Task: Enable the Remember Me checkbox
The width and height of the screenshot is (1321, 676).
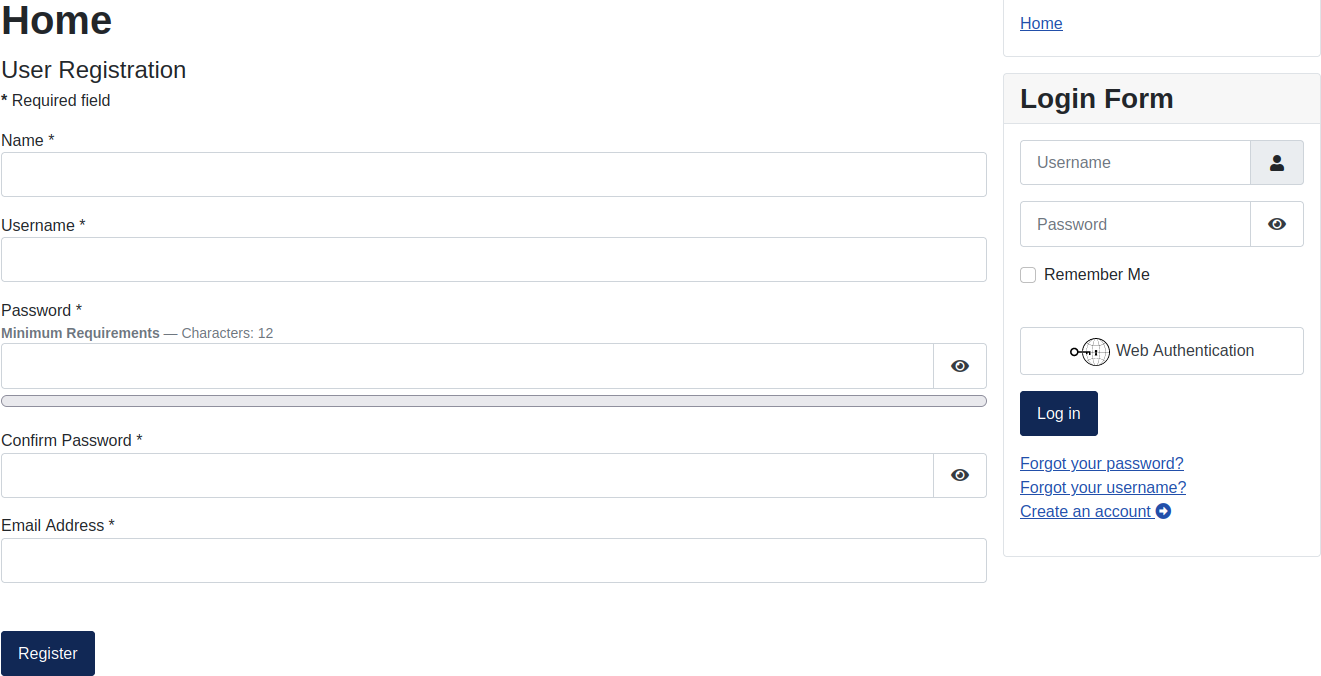Action: click(x=1028, y=274)
